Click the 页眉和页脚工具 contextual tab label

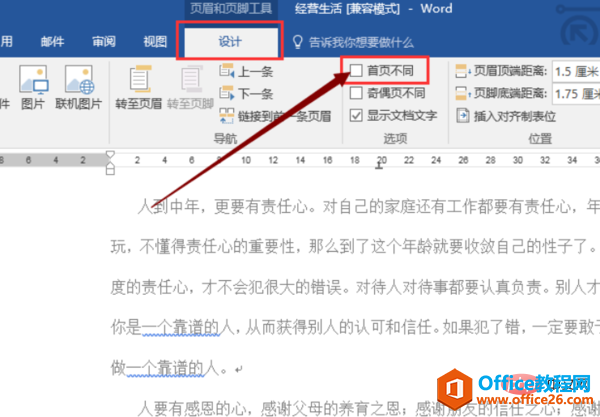(x=231, y=8)
